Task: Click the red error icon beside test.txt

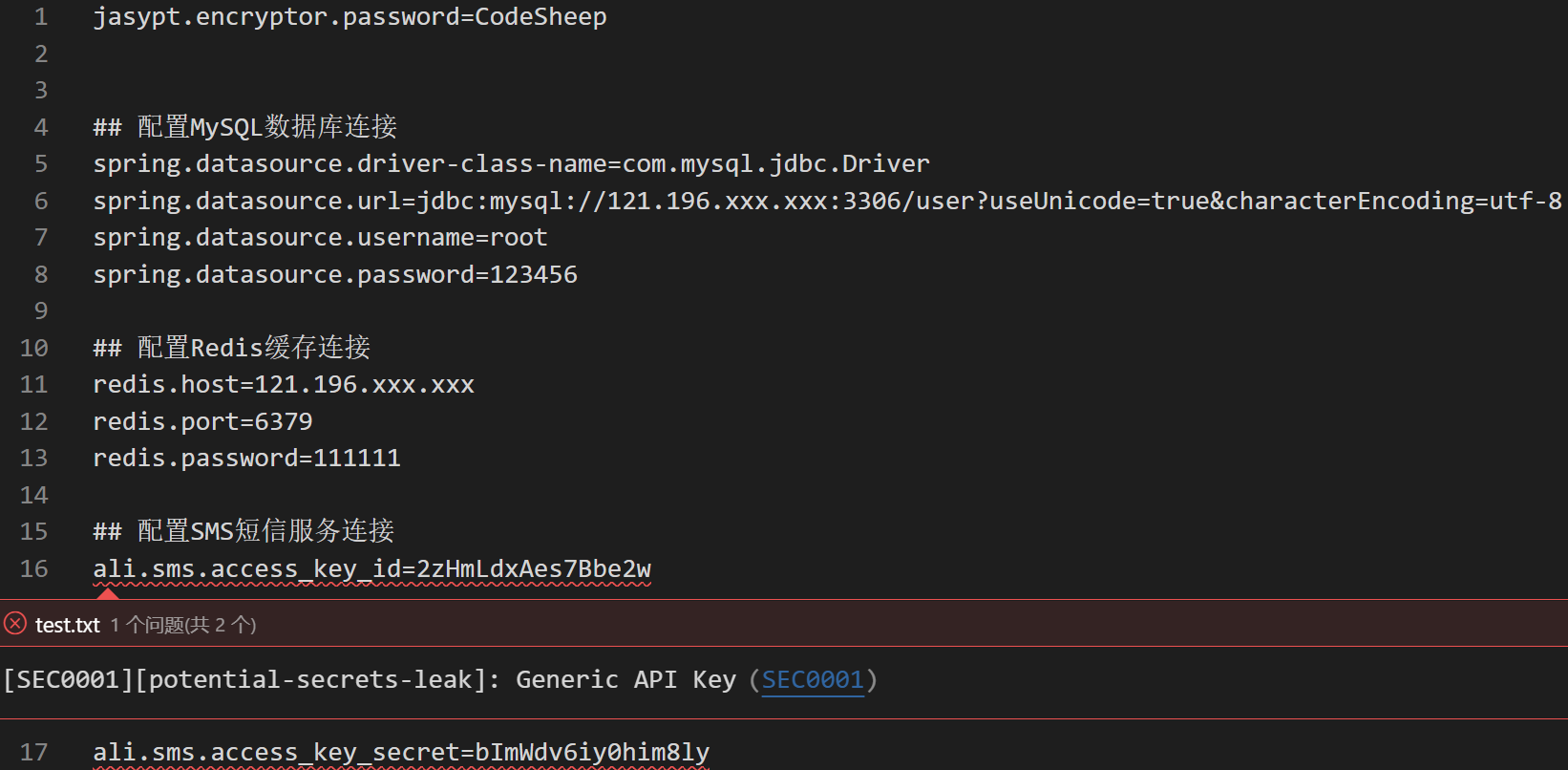Action: (x=15, y=625)
